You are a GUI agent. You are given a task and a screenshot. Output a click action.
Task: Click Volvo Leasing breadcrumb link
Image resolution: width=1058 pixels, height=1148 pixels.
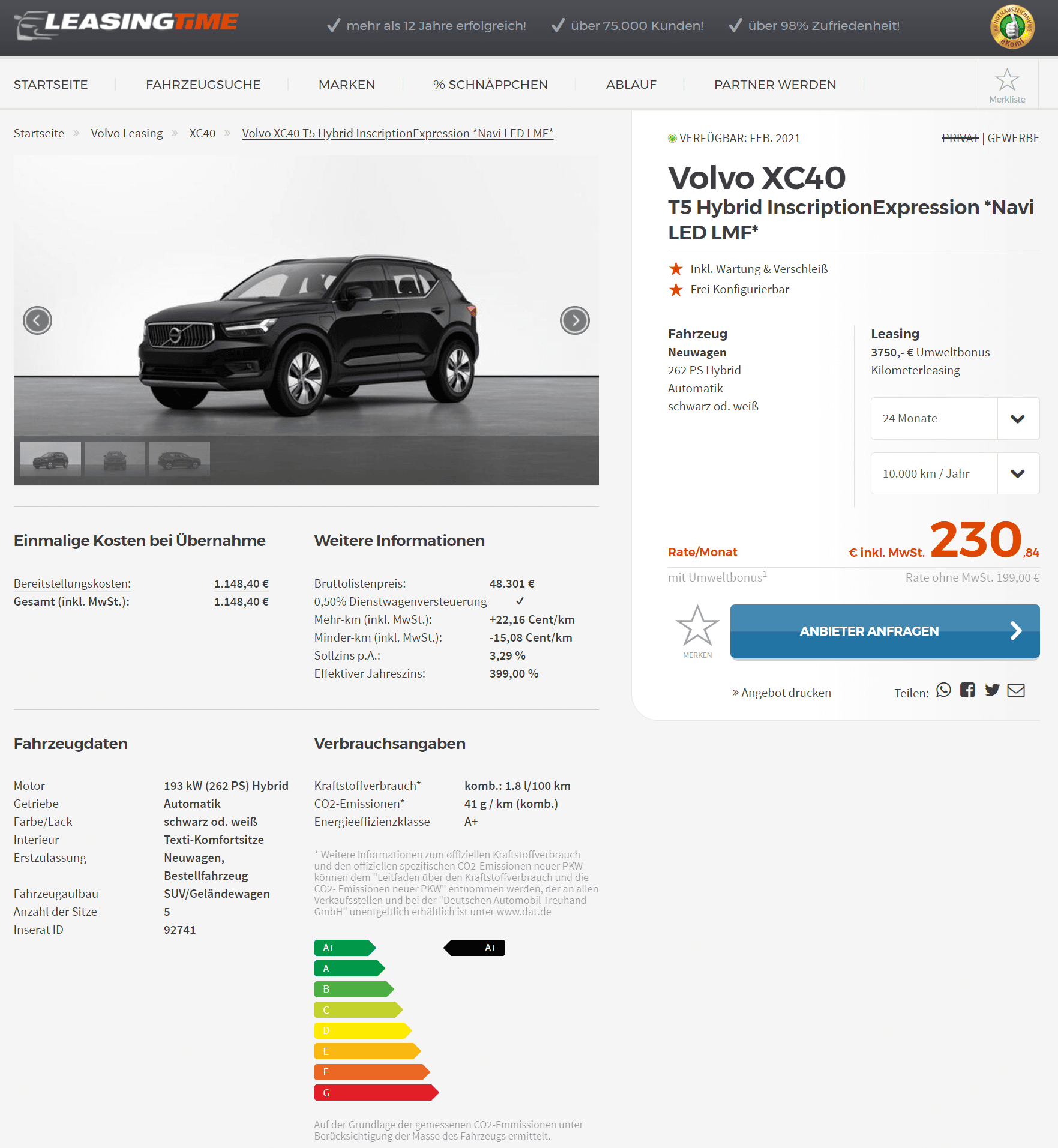click(127, 133)
